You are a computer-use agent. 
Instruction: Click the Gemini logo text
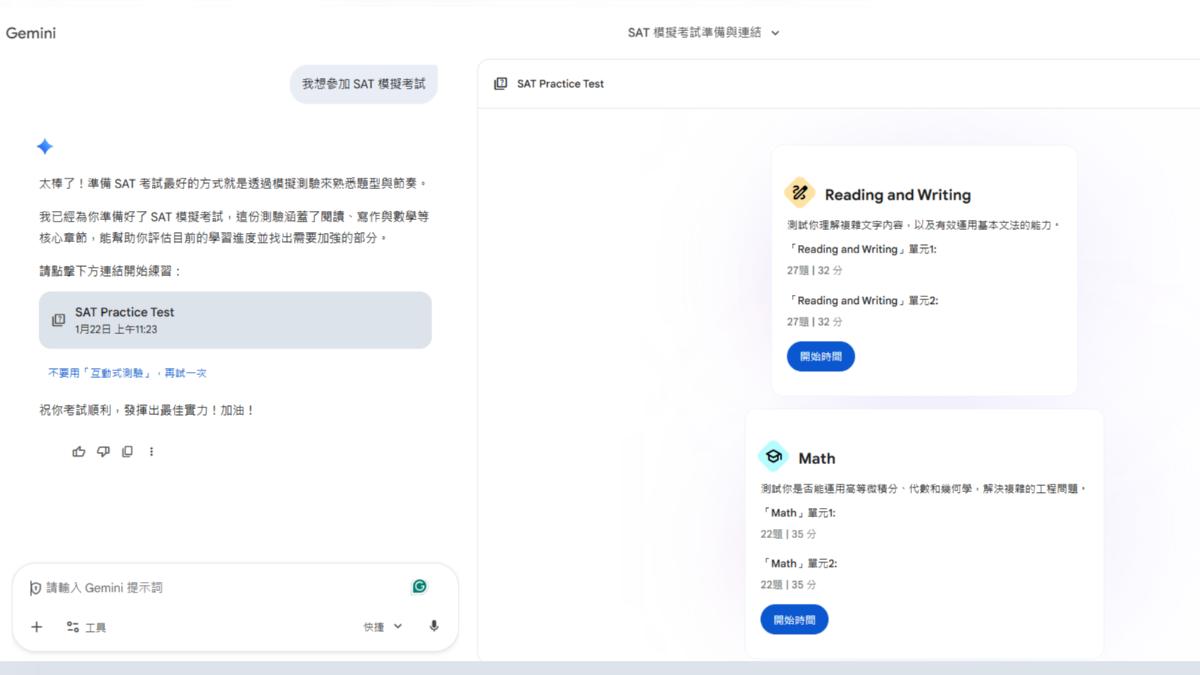coord(31,33)
